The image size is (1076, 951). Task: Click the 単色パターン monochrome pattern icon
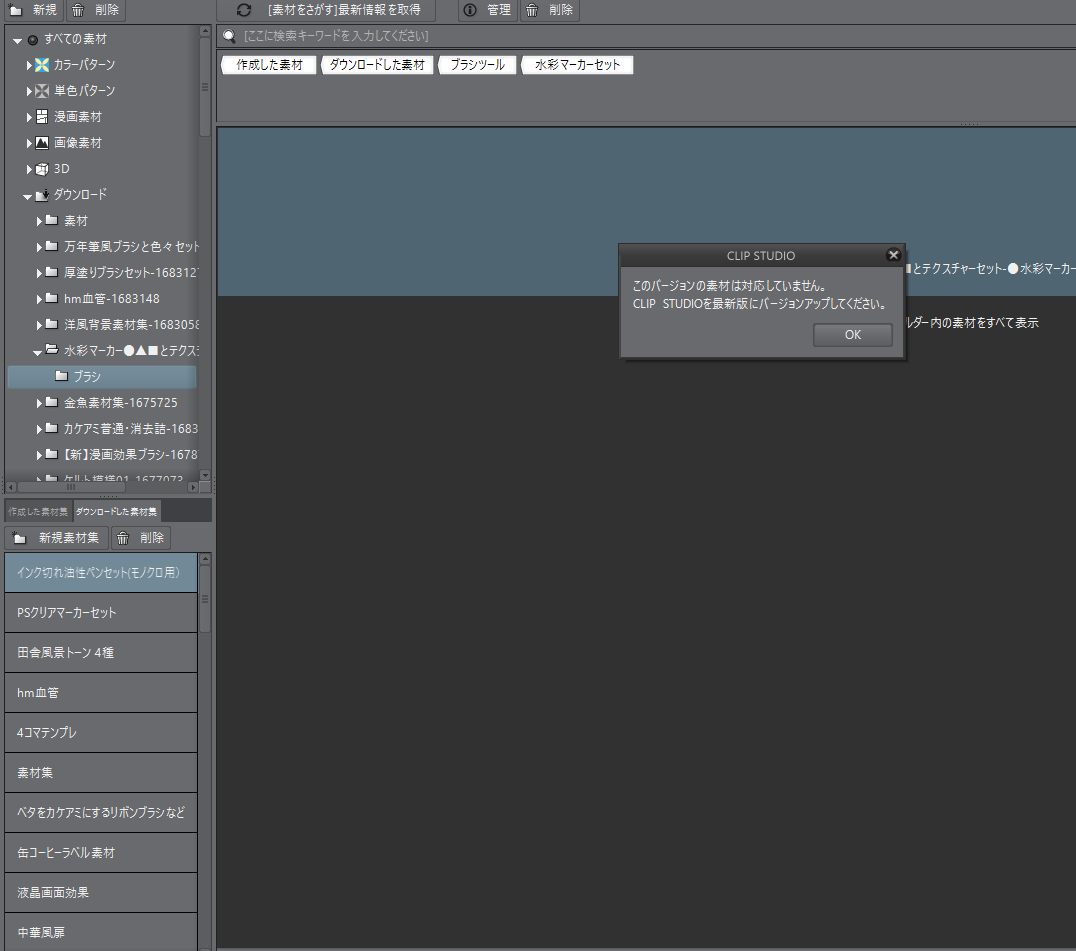[x=42, y=91]
